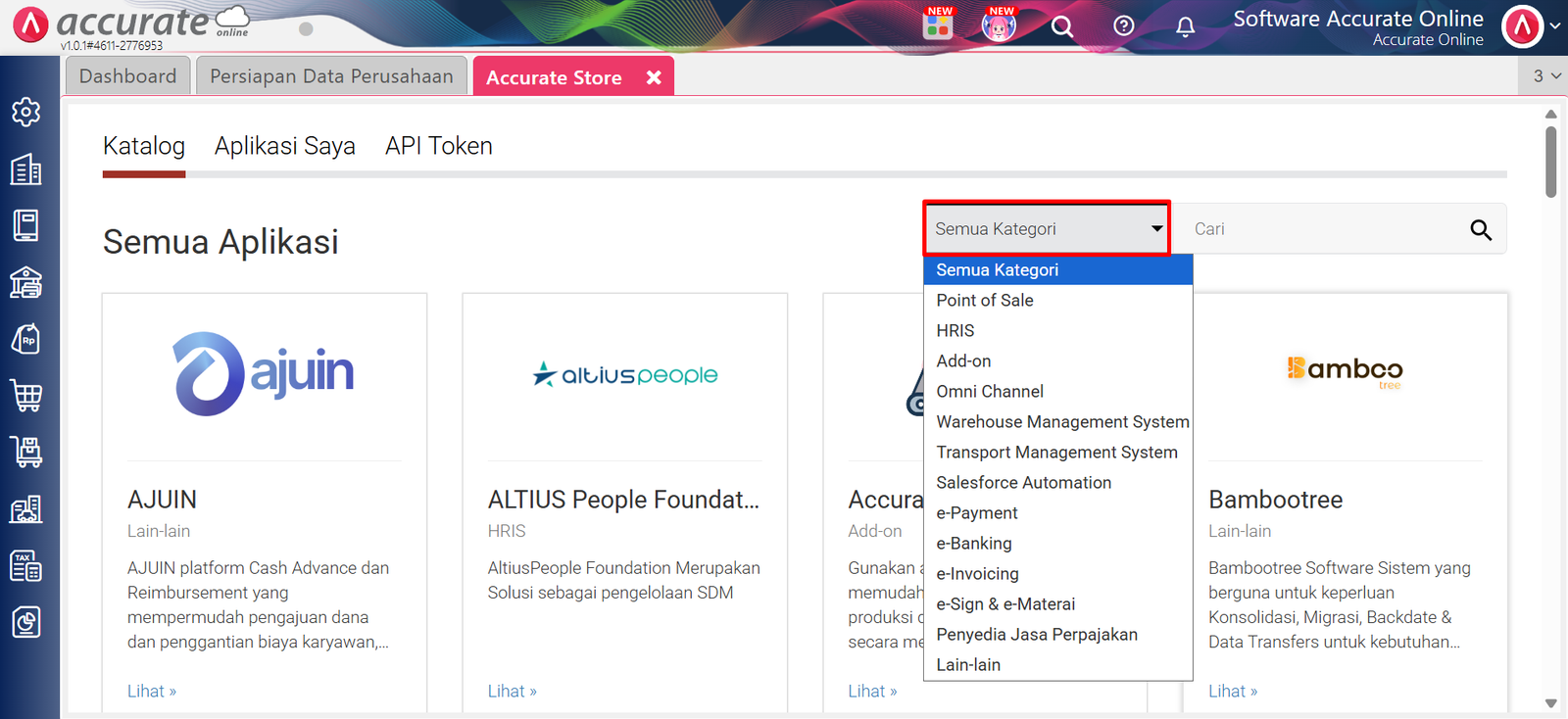This screenshot has height=719, width=1568.
Task: Click the altiuspeople logo thumbnail
Action: (625, 374)
